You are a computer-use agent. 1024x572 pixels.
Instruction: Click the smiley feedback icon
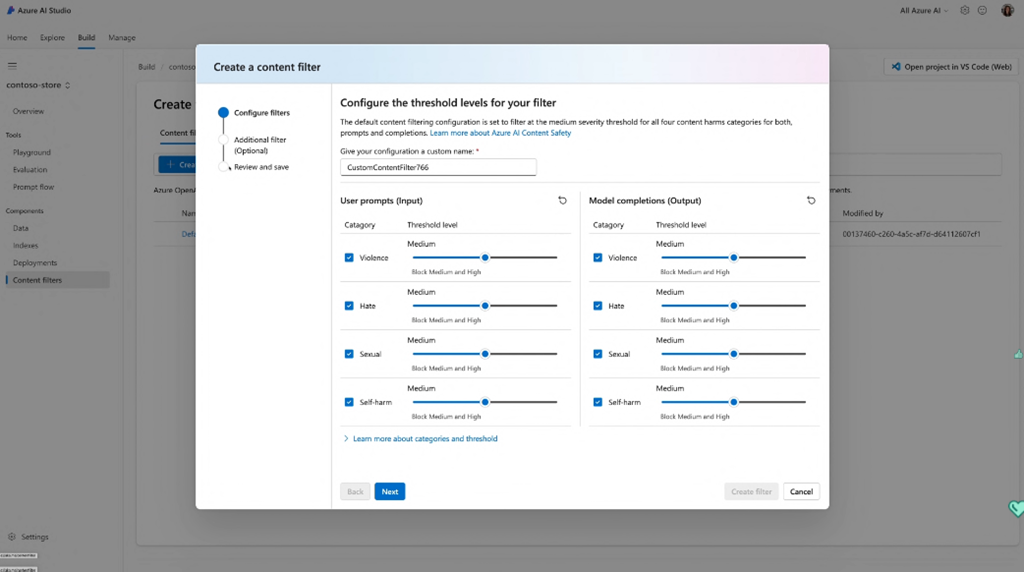[x=983, y=10]
